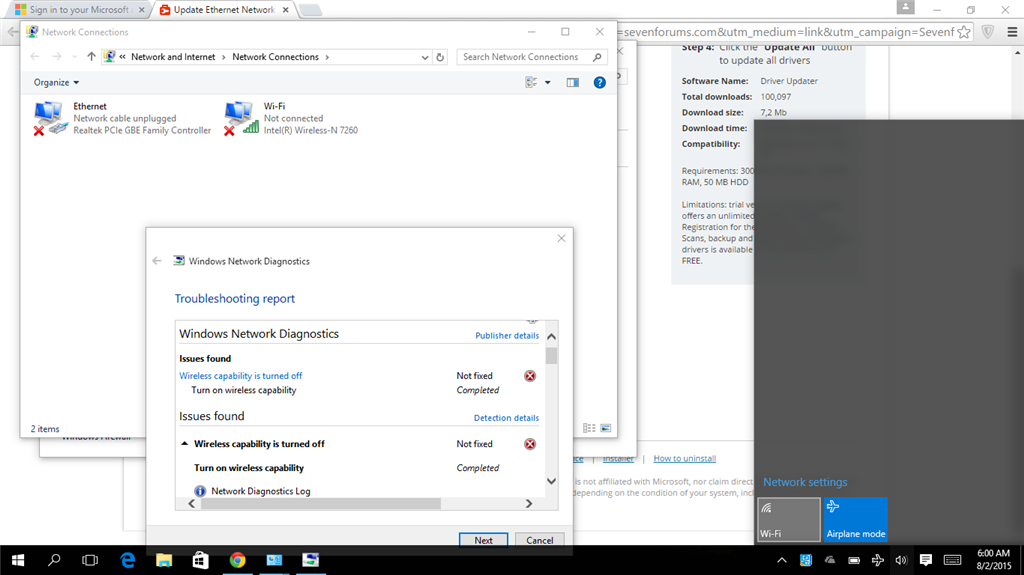Go up one level in Explorer
Image resolution: width=1024 pixels, height=575 pixels.
[x=91, y=57]
